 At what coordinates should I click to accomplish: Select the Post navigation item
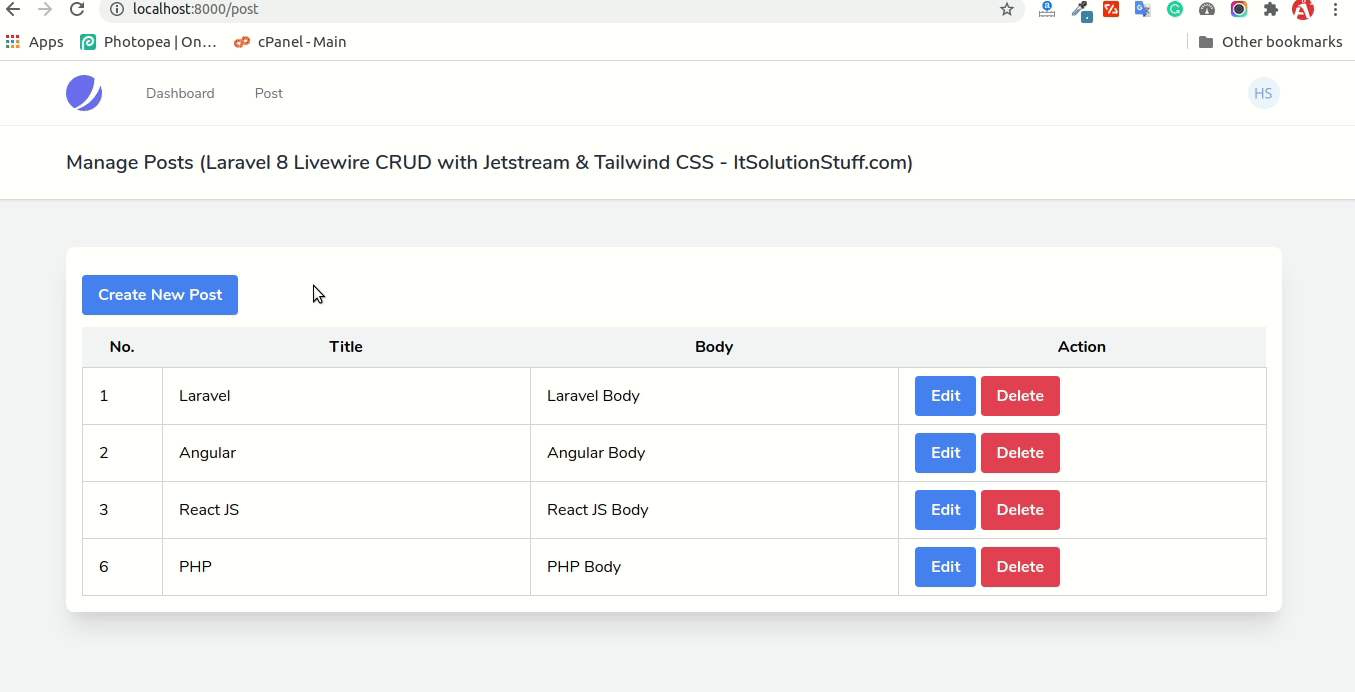(268, 92)
